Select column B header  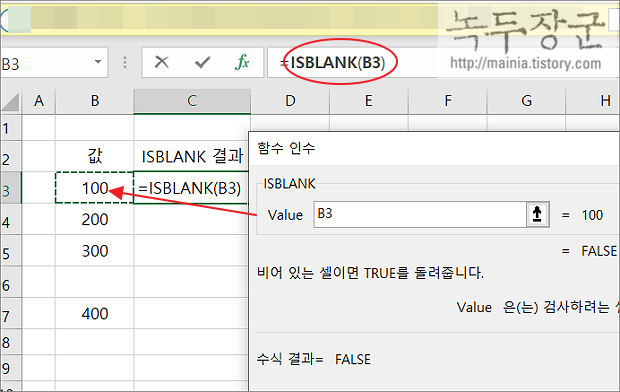tap(95, 101)
